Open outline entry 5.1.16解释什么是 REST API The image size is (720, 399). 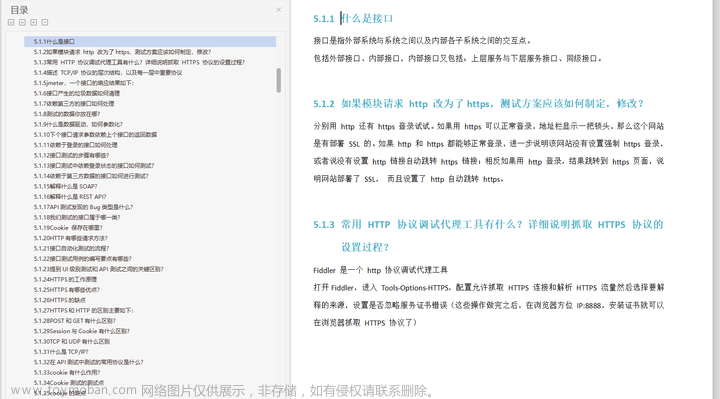(x=70, y=197)
